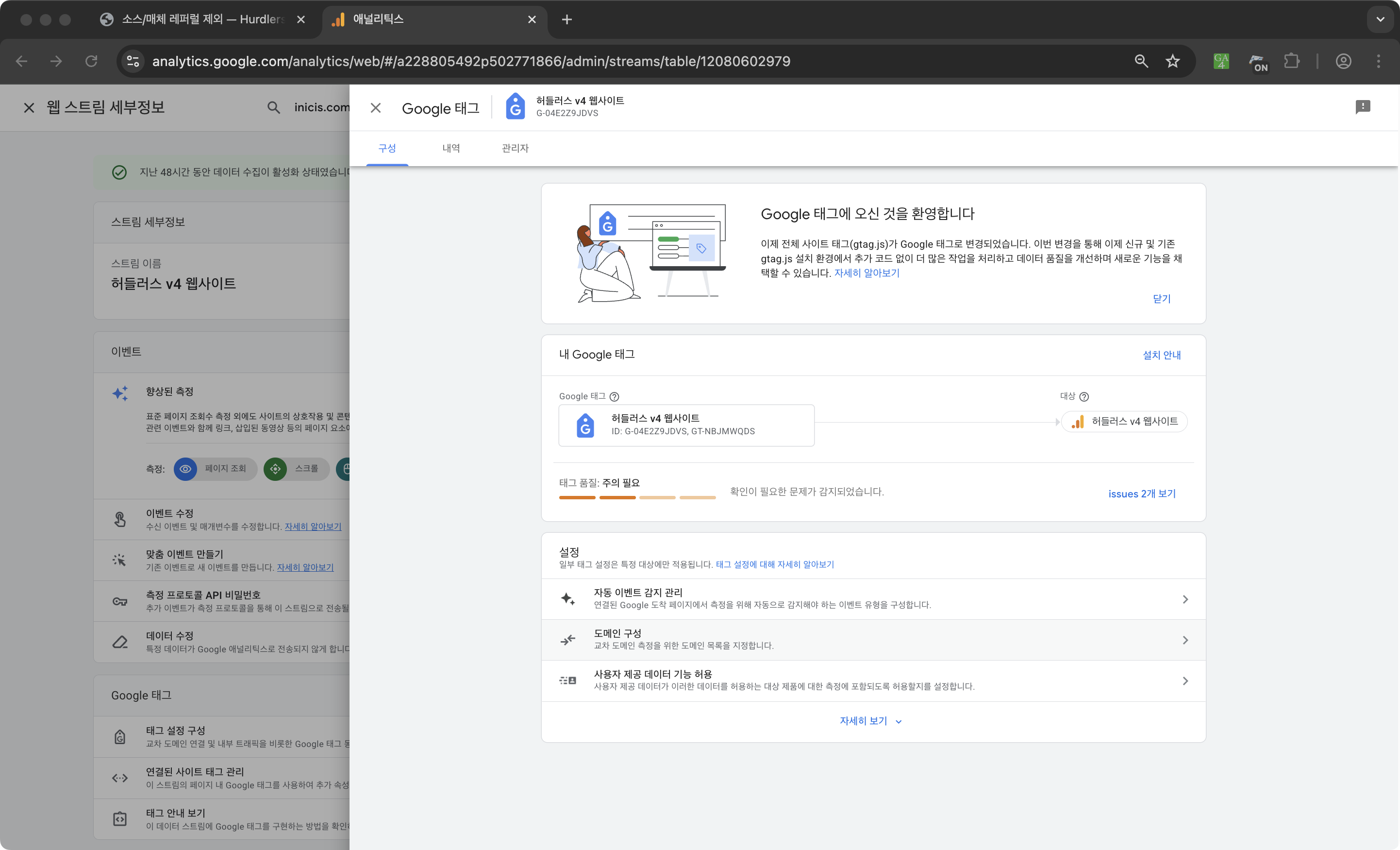Close the 애널리틱스 browser tab
Screen dimensions: 1400x850
click(x=532, y=19)
